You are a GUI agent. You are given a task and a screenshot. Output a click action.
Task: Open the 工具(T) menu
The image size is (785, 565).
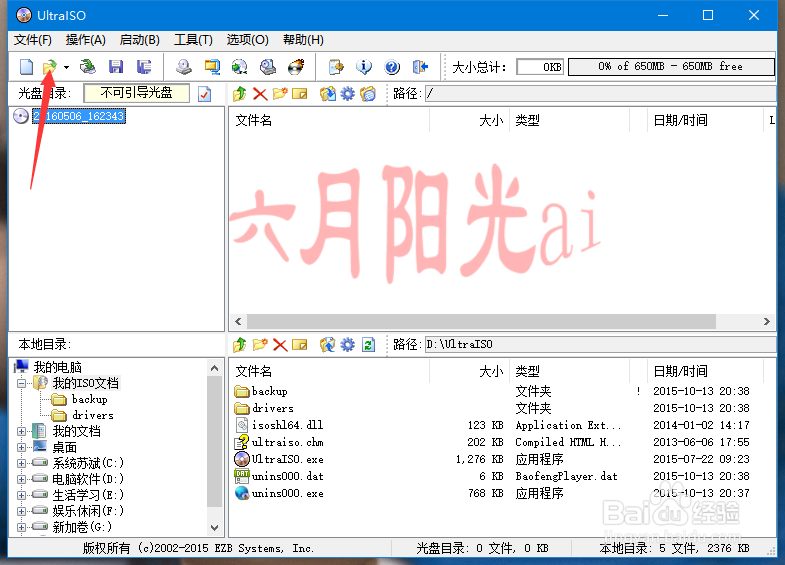click(x=193, y=40)
